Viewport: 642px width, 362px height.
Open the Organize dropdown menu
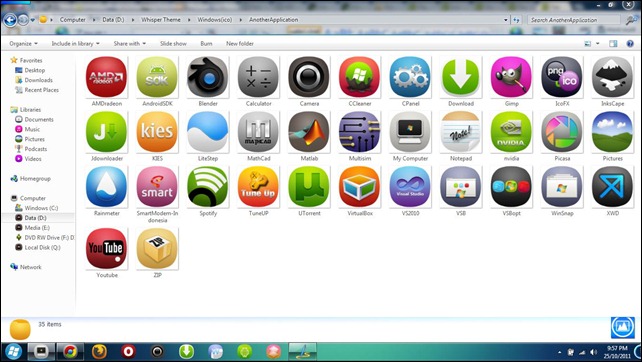coord(23,43)
